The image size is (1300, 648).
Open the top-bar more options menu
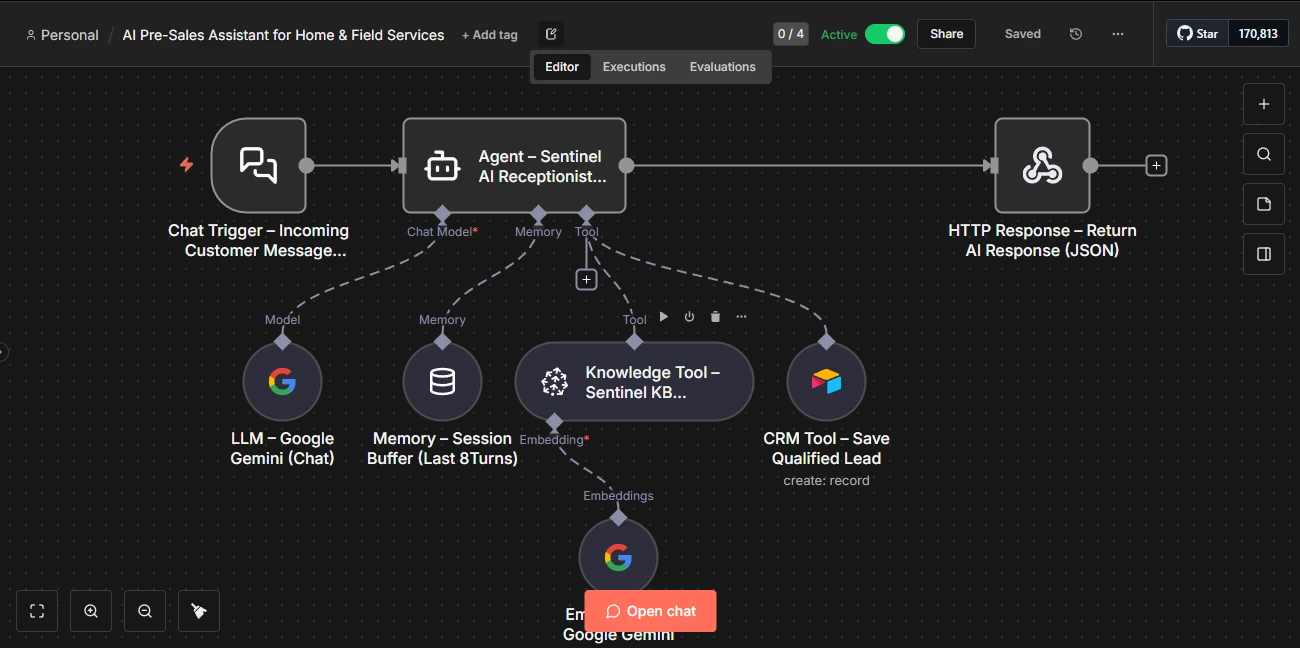[1118, 33]
